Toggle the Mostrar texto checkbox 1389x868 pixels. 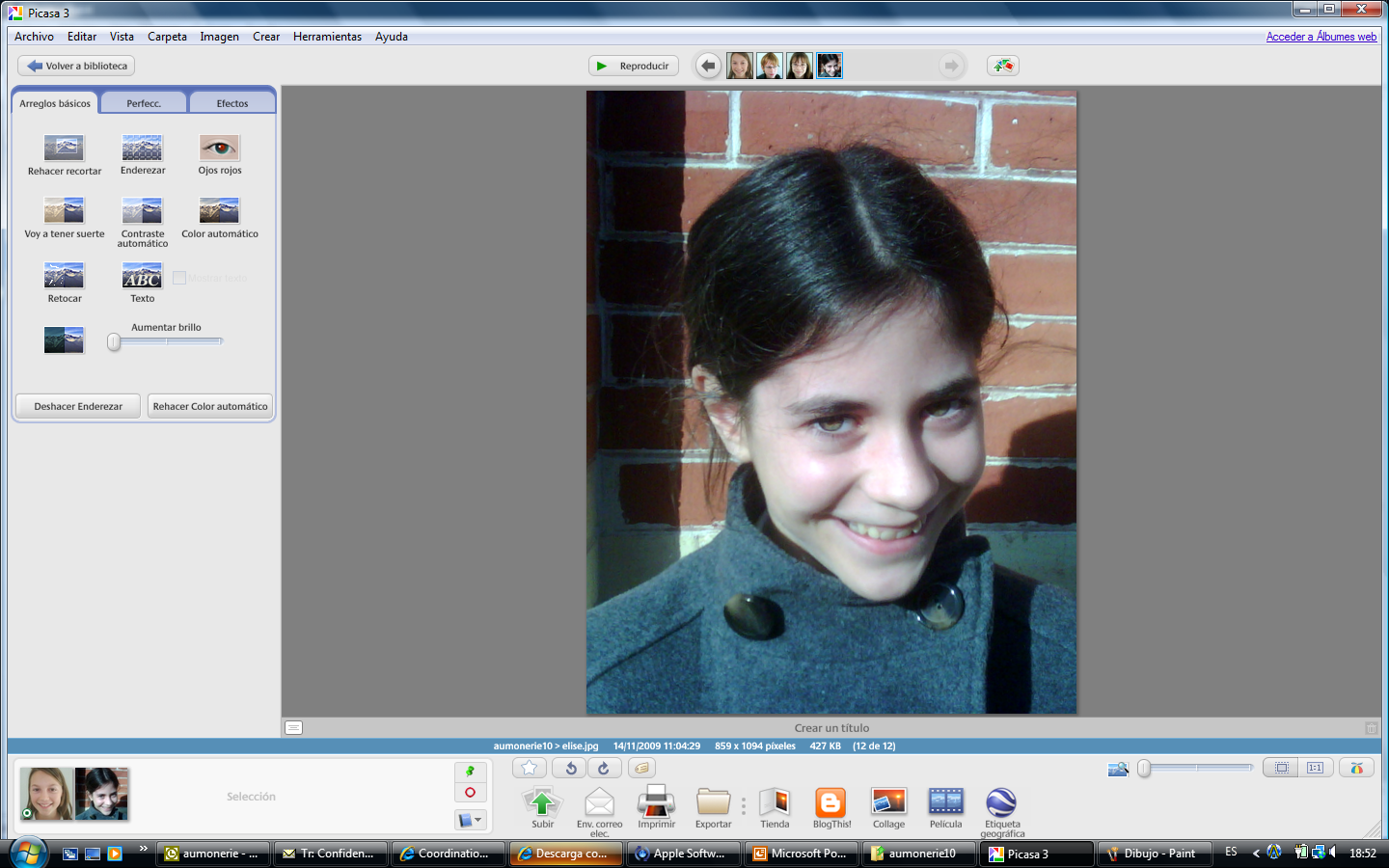click(x=179, y=278)
